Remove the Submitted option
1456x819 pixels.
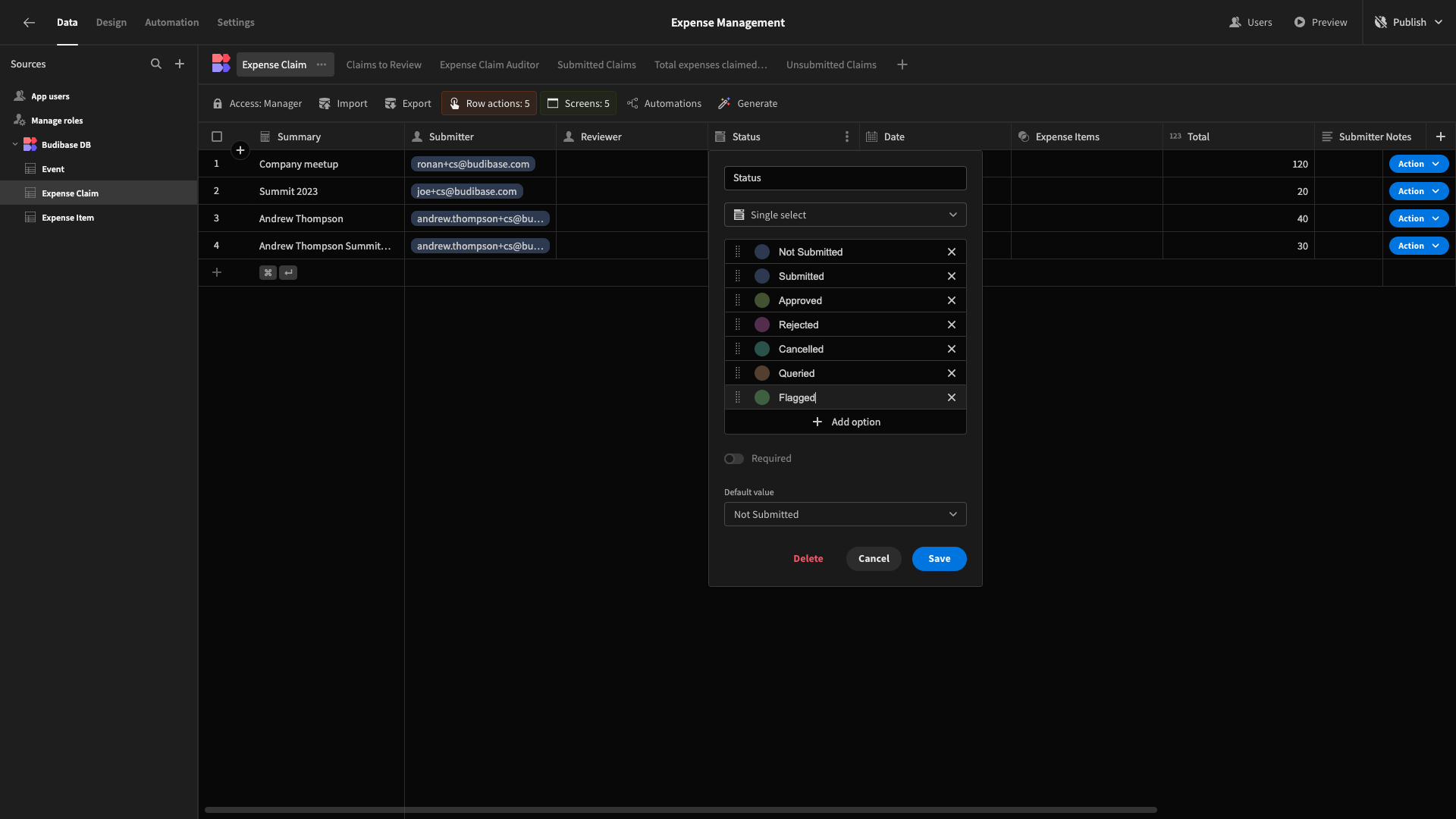coord(952,276)
